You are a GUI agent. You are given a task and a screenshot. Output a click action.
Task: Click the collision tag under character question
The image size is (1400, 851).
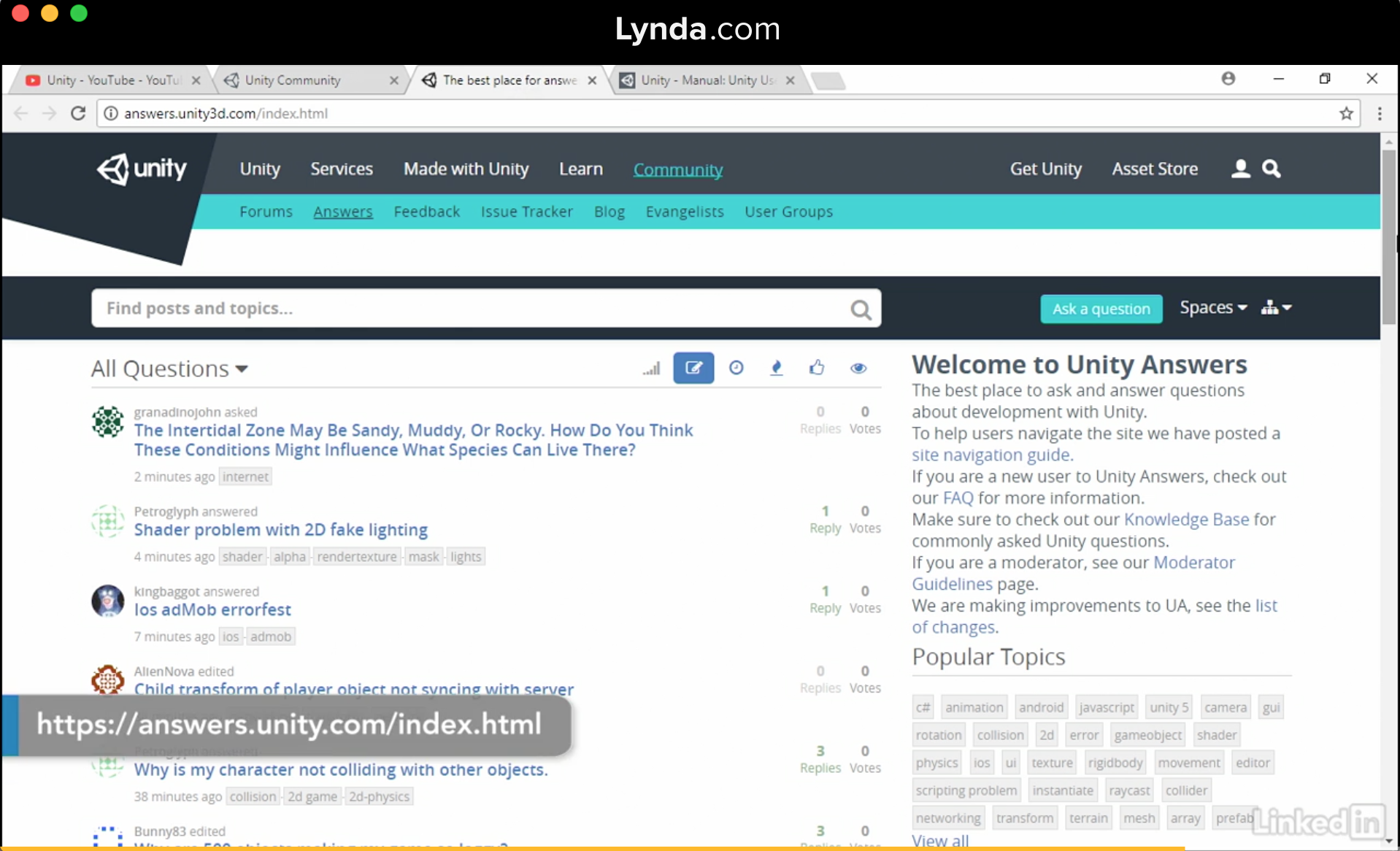point(253,796)
